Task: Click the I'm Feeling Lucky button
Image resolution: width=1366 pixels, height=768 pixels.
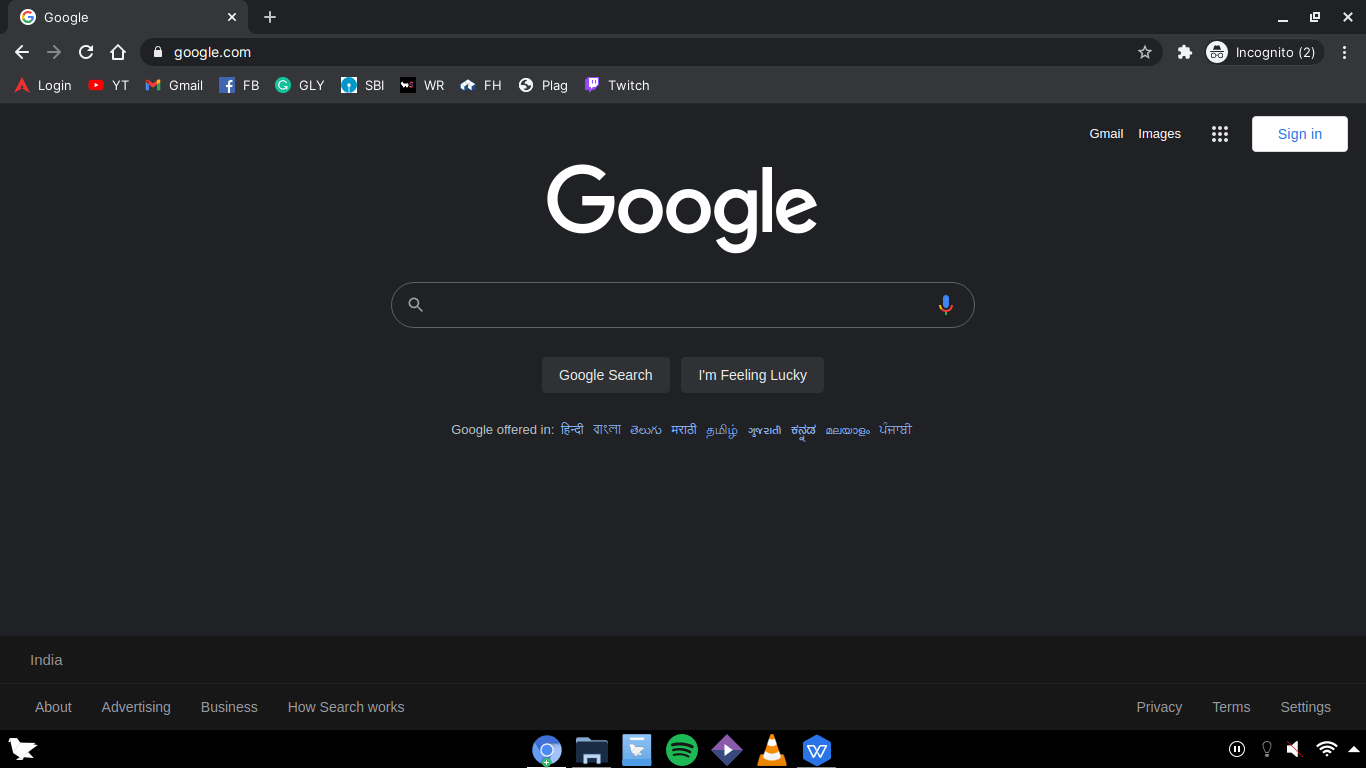Action: pos(753,375)
